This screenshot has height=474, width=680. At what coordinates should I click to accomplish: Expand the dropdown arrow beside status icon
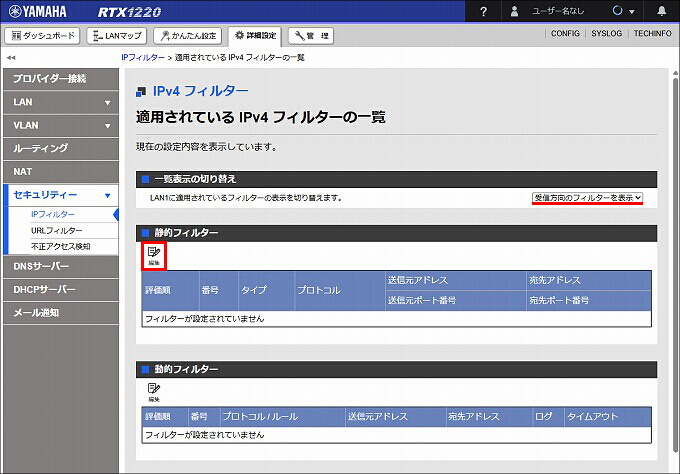pos(632,12)
